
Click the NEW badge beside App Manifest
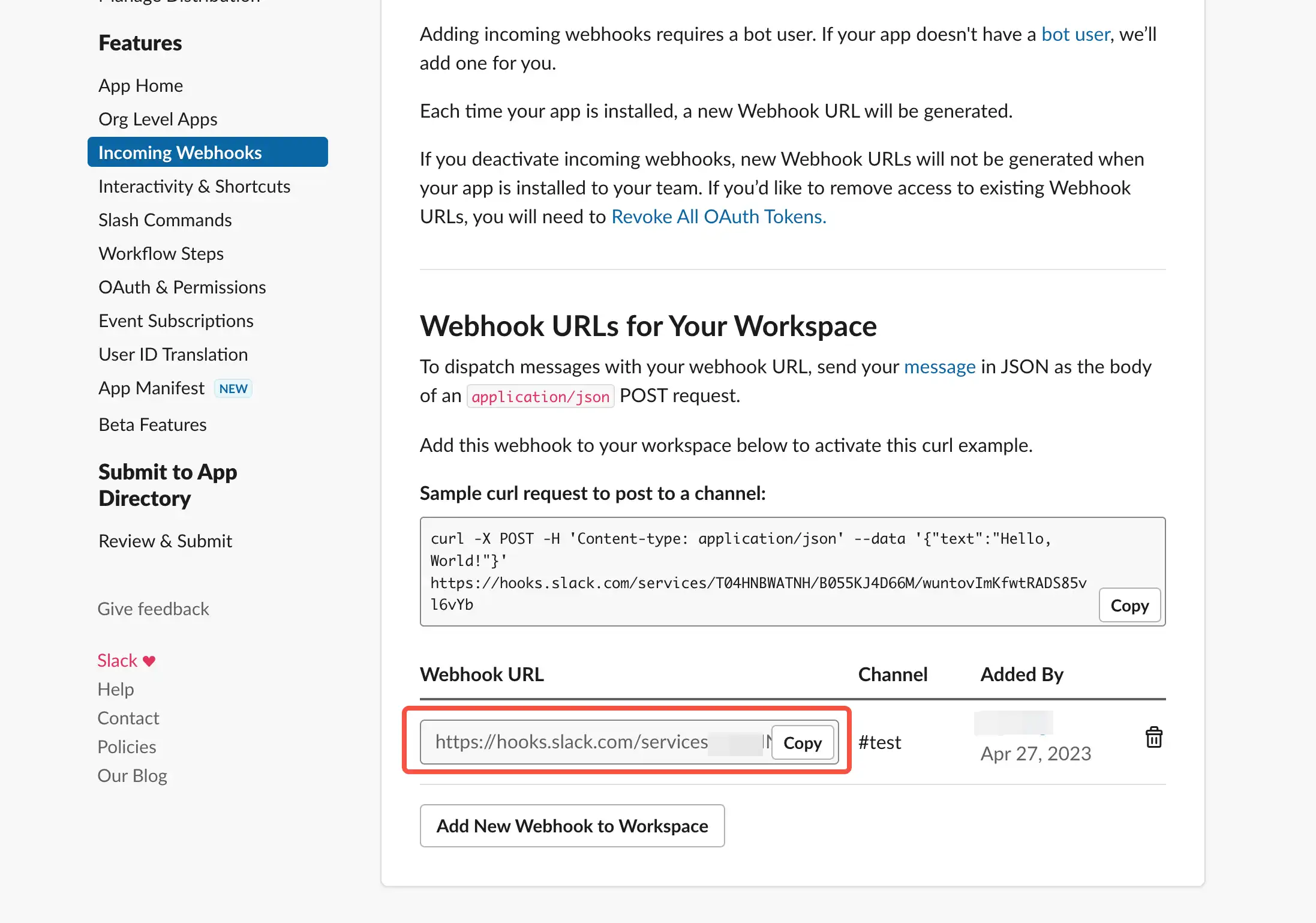[x=233, y=388]
